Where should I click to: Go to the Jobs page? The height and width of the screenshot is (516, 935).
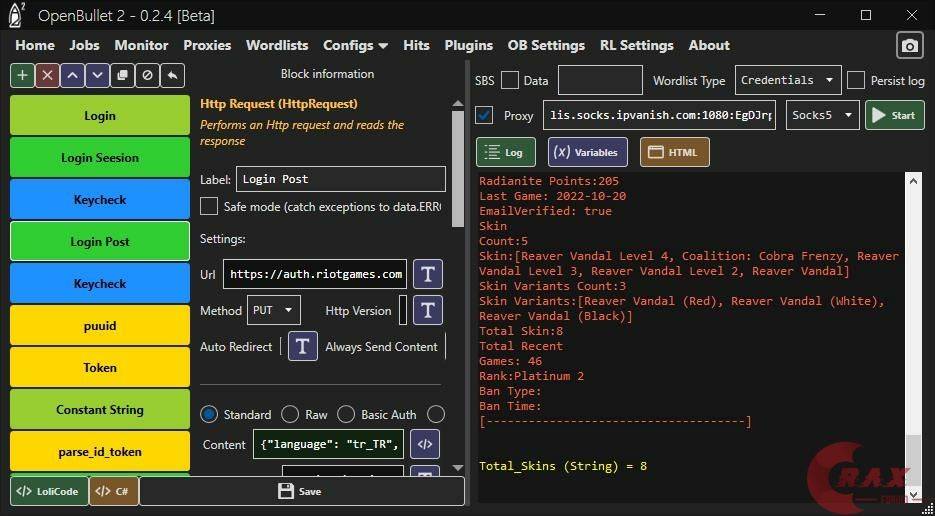(85, 45)
